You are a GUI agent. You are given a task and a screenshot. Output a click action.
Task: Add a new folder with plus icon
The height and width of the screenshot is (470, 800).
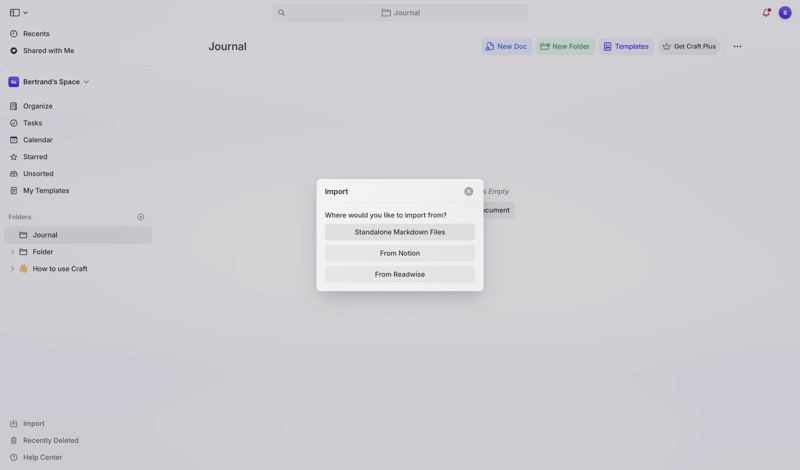coord(141,217)
